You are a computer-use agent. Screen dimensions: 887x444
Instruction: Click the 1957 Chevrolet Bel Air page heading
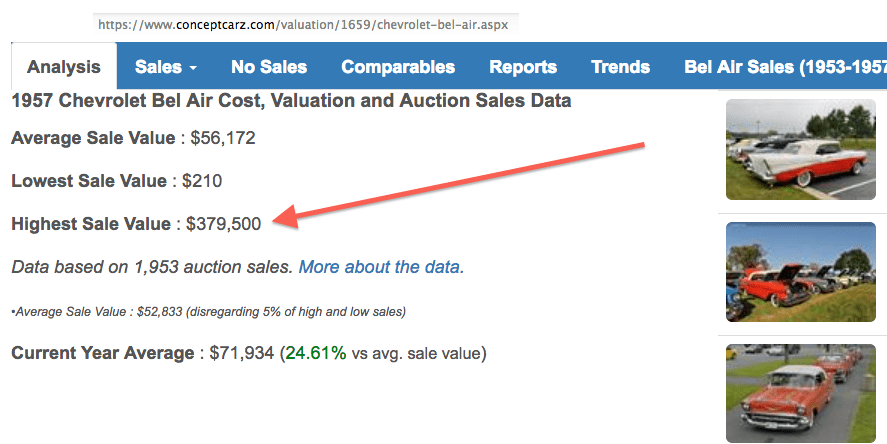tap(291, 101)
